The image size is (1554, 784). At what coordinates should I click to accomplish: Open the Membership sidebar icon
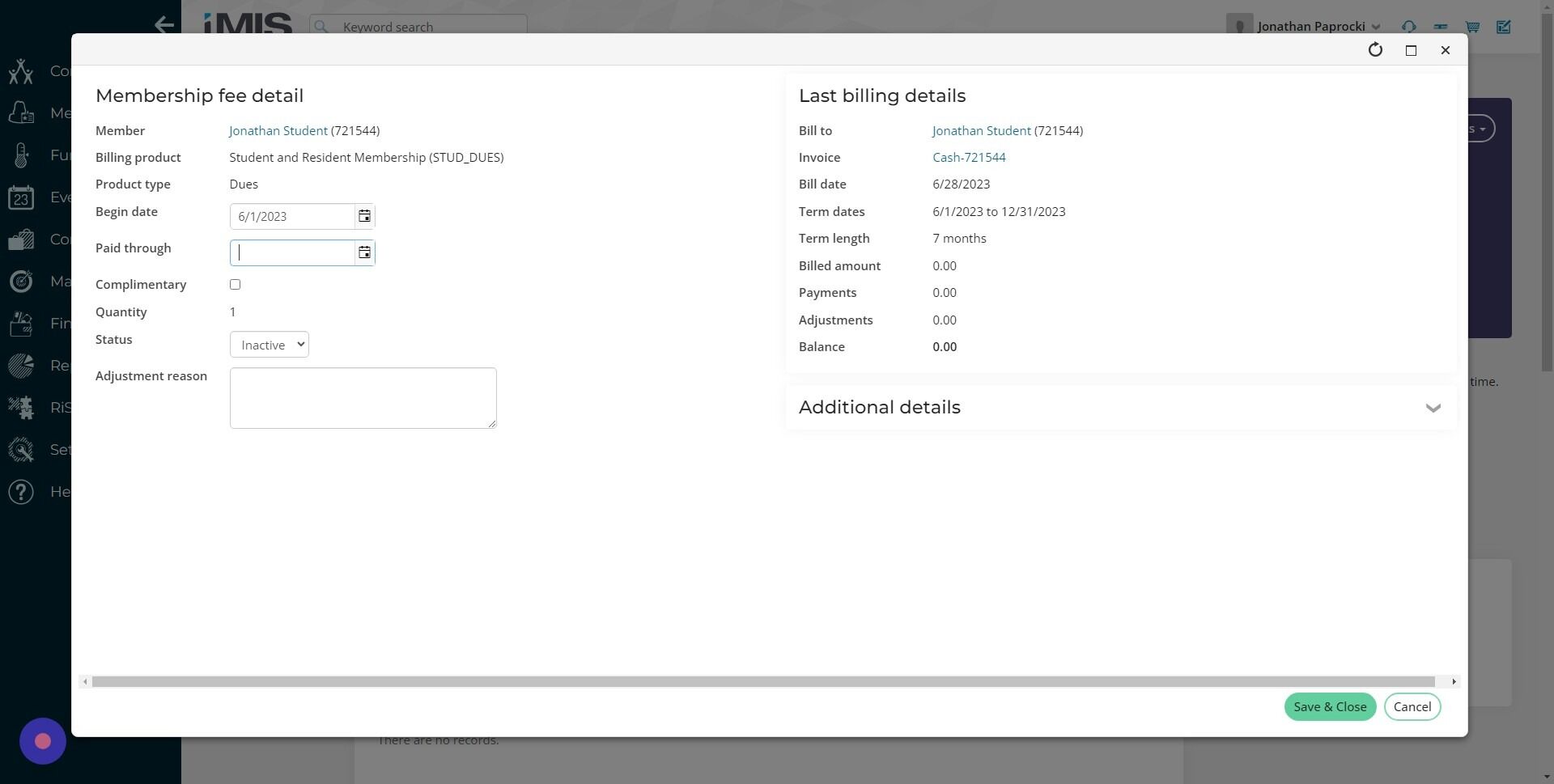pos(21,113)
